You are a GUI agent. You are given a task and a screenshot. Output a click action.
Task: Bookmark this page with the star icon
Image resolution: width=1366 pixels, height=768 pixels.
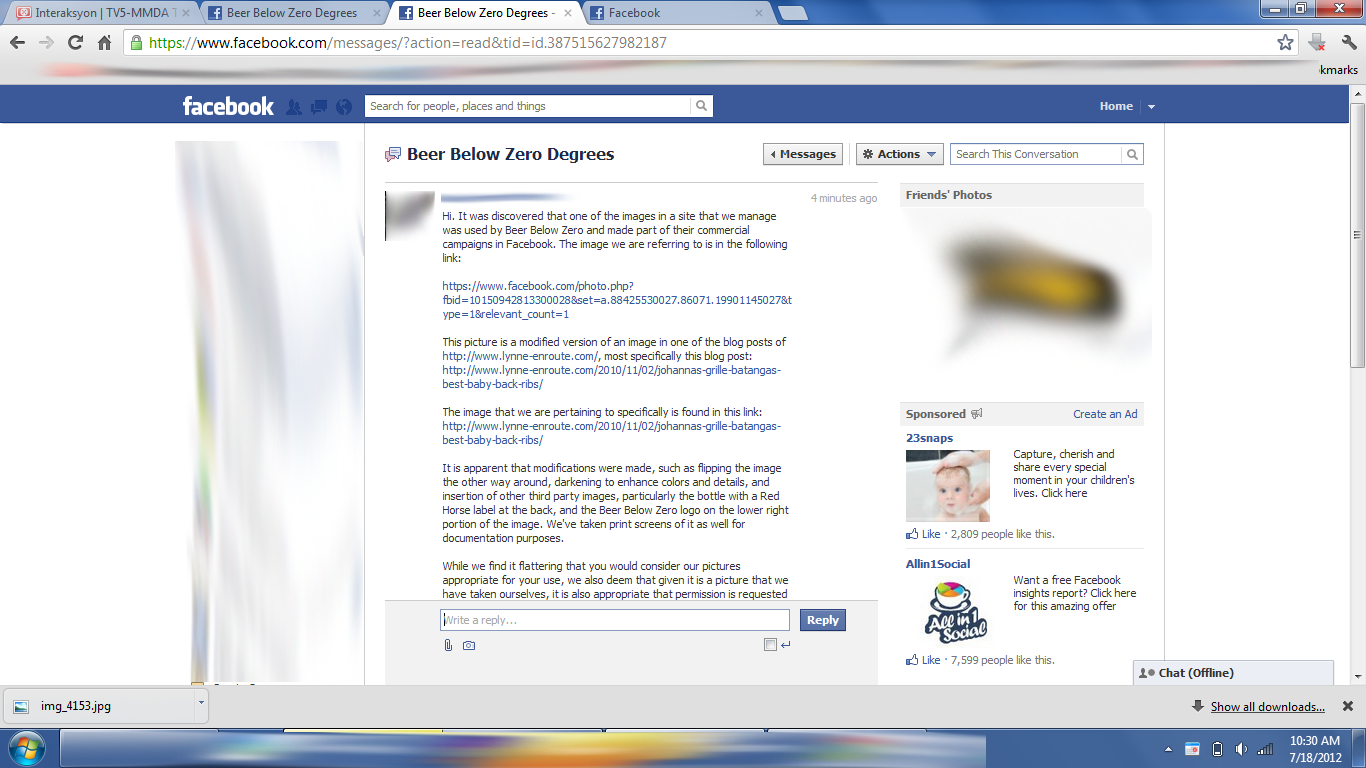[1286, 43]
